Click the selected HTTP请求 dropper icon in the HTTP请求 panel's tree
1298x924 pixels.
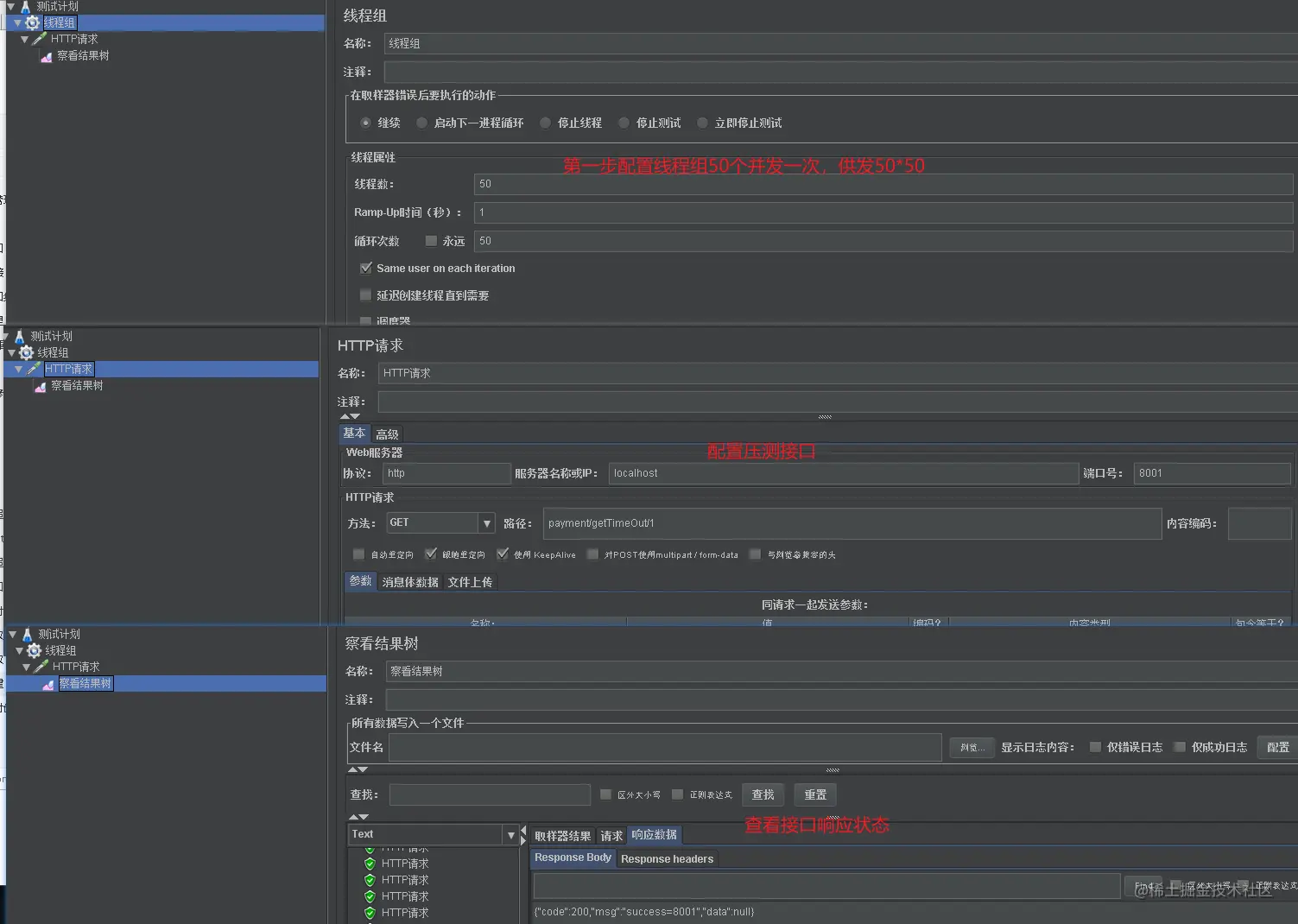coord(35,369)
